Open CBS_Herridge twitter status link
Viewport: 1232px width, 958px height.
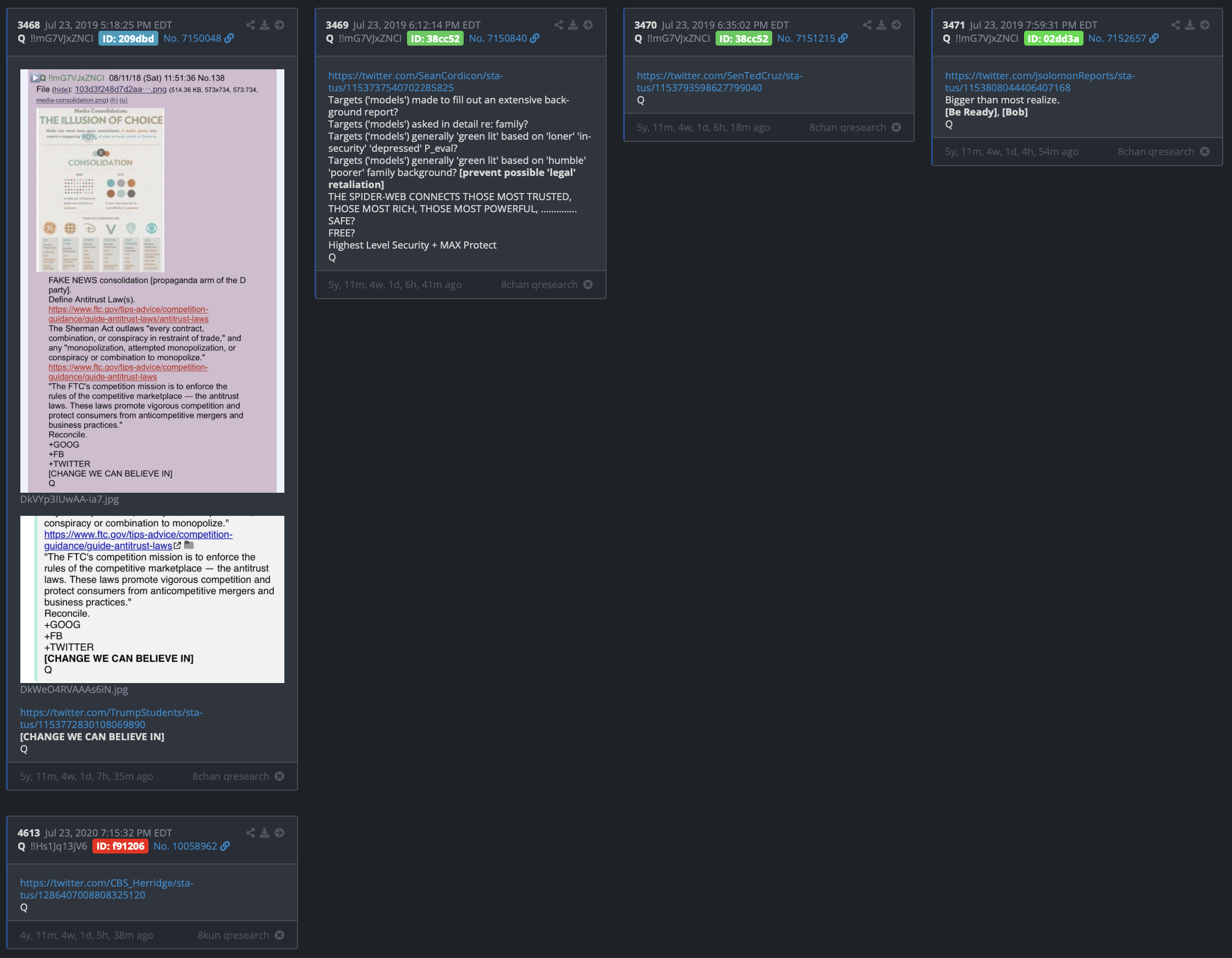point(107,889)
